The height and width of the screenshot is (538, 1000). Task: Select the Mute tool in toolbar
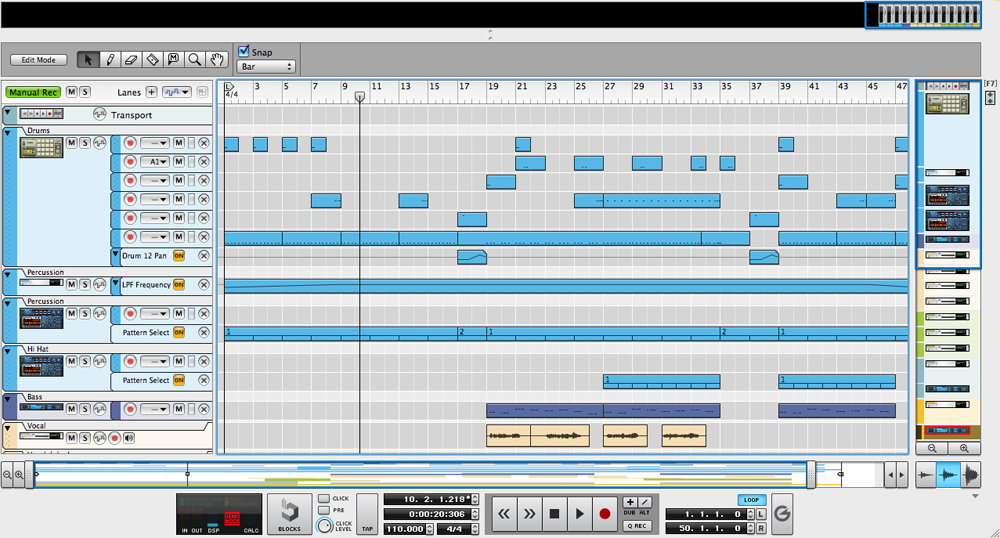pos(173,59)
